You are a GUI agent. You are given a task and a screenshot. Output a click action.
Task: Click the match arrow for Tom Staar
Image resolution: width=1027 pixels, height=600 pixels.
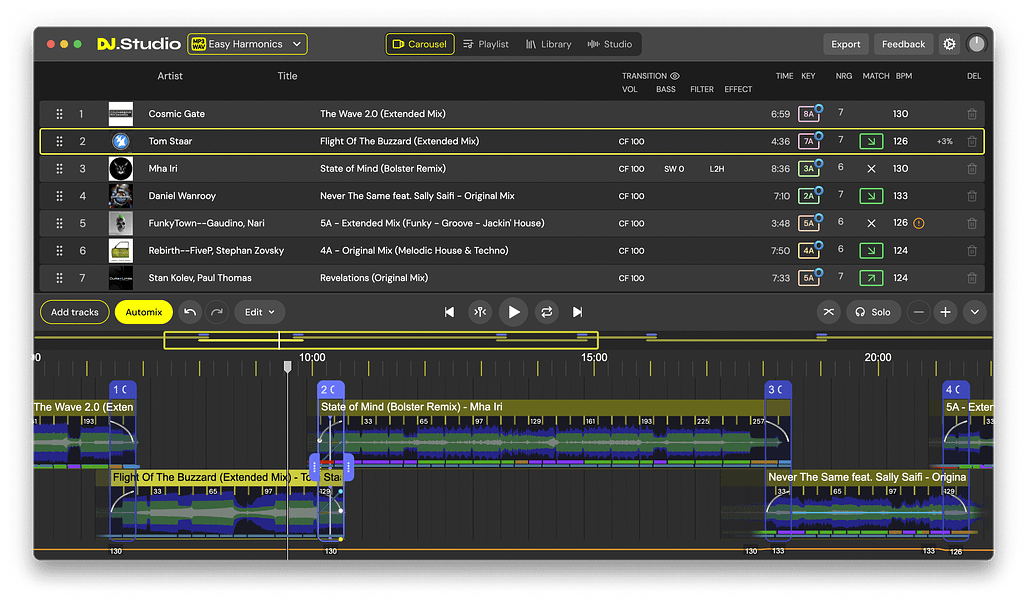[x=871, y=141]
